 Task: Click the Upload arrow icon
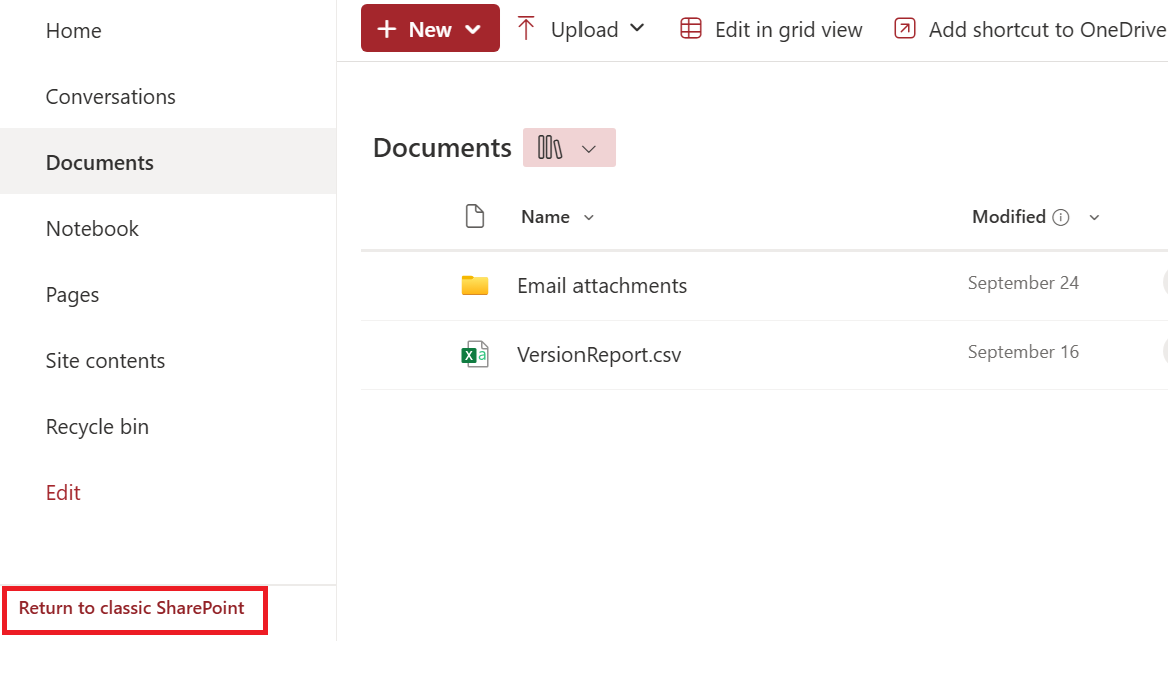click(x=526, y=28)
